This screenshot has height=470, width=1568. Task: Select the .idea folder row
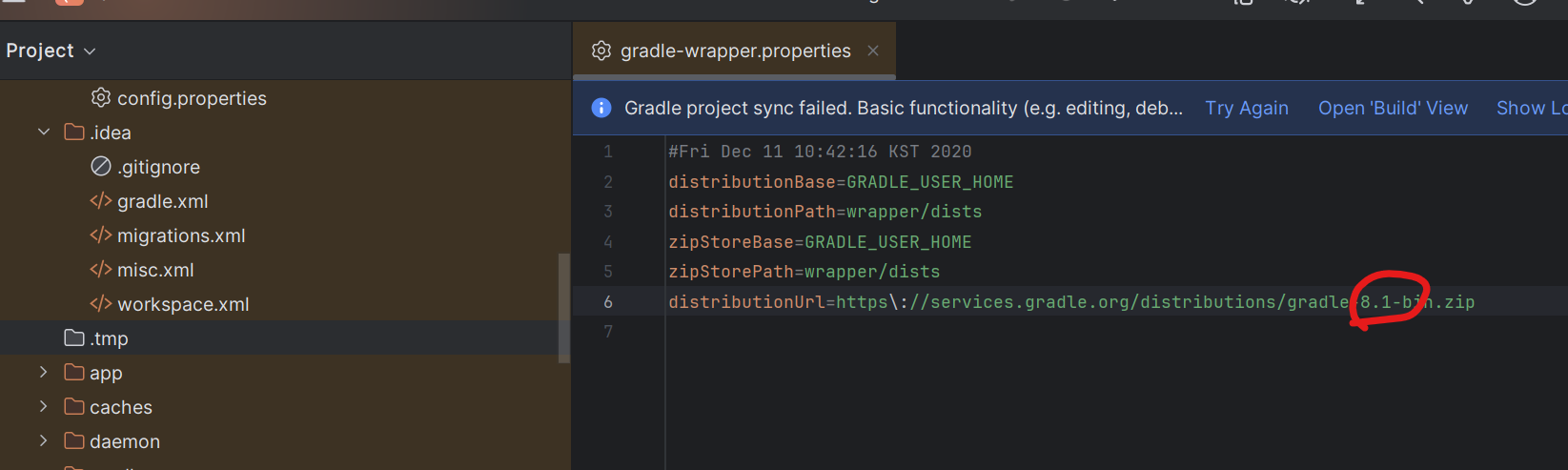pos(285,133)
